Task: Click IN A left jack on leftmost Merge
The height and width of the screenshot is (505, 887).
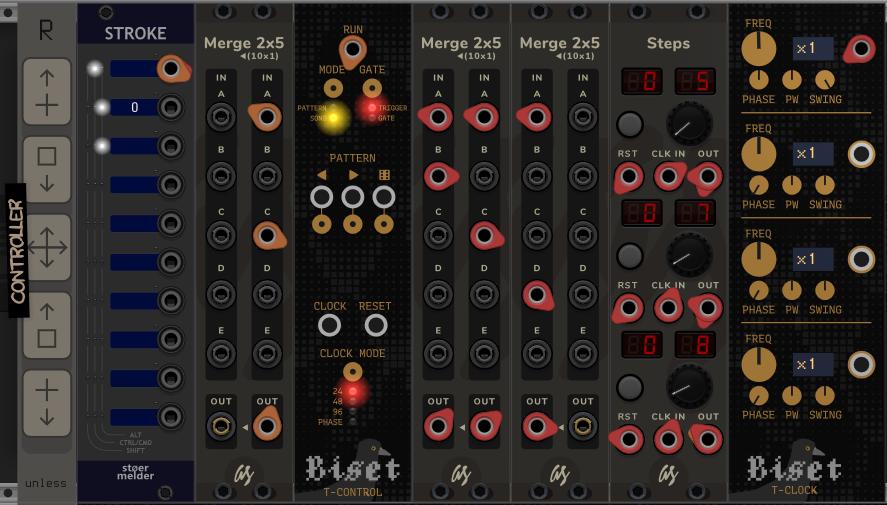Action: (221, 117)
